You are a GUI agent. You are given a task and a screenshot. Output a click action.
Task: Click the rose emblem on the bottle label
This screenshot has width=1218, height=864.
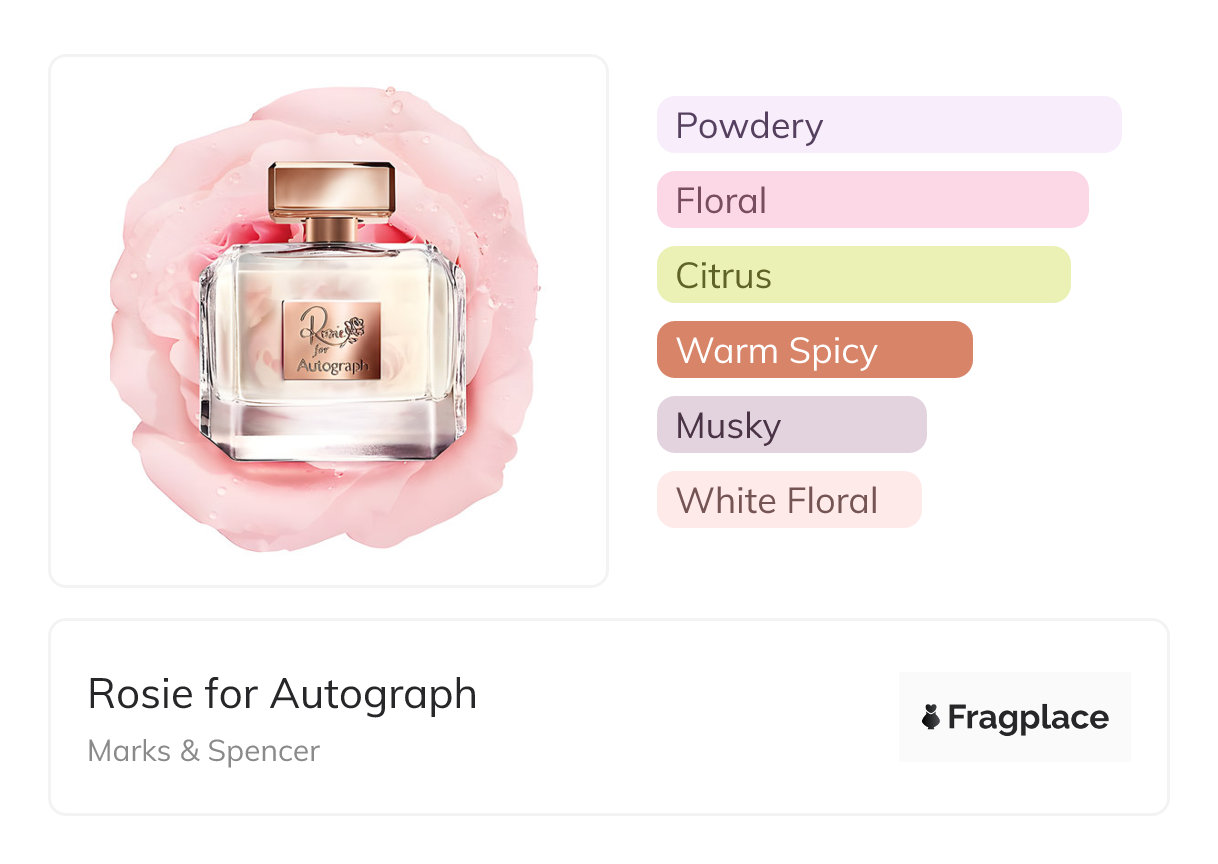354,327
